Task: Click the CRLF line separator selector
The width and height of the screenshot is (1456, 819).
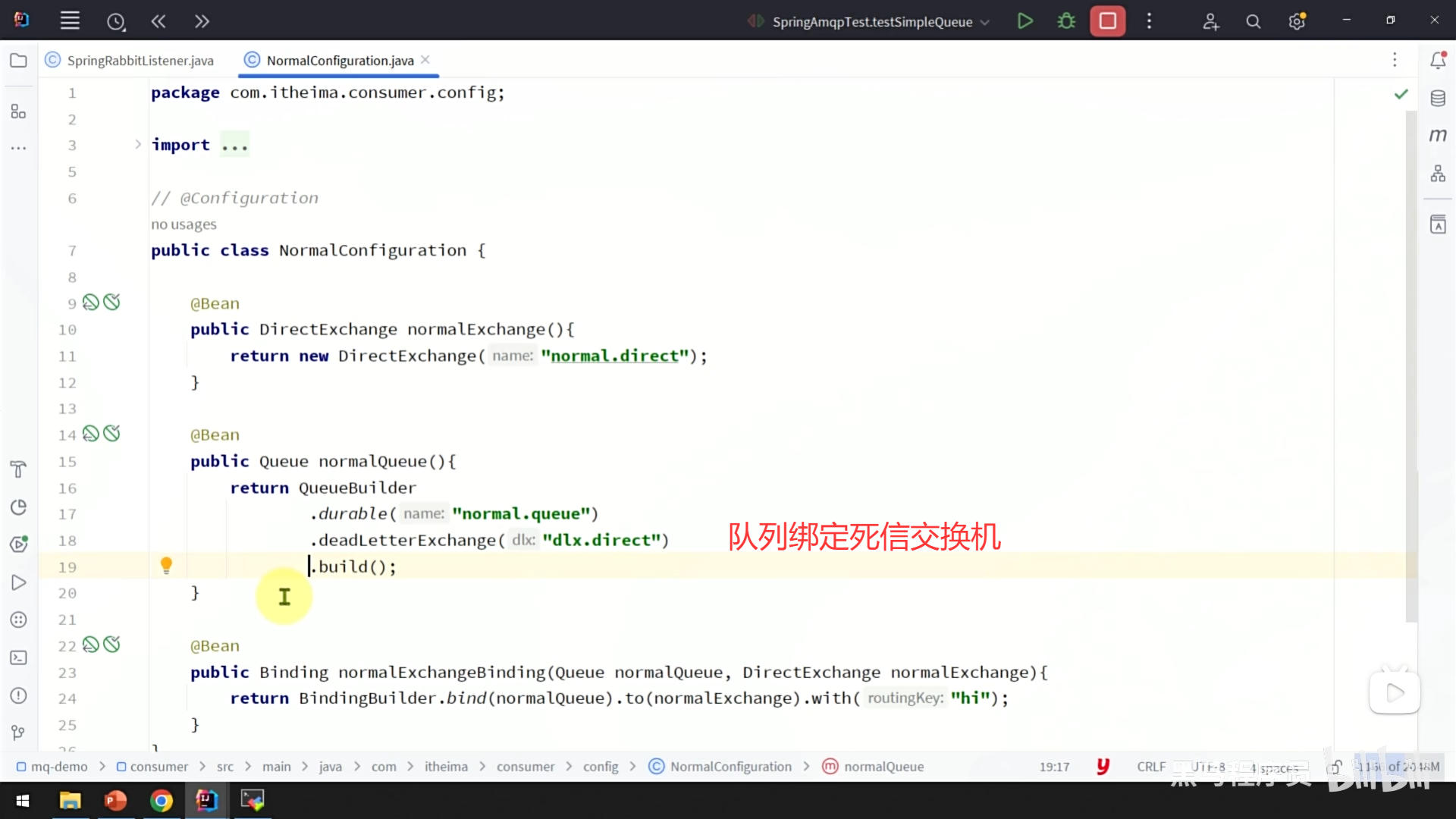Action: click(x=1150, y=767)
